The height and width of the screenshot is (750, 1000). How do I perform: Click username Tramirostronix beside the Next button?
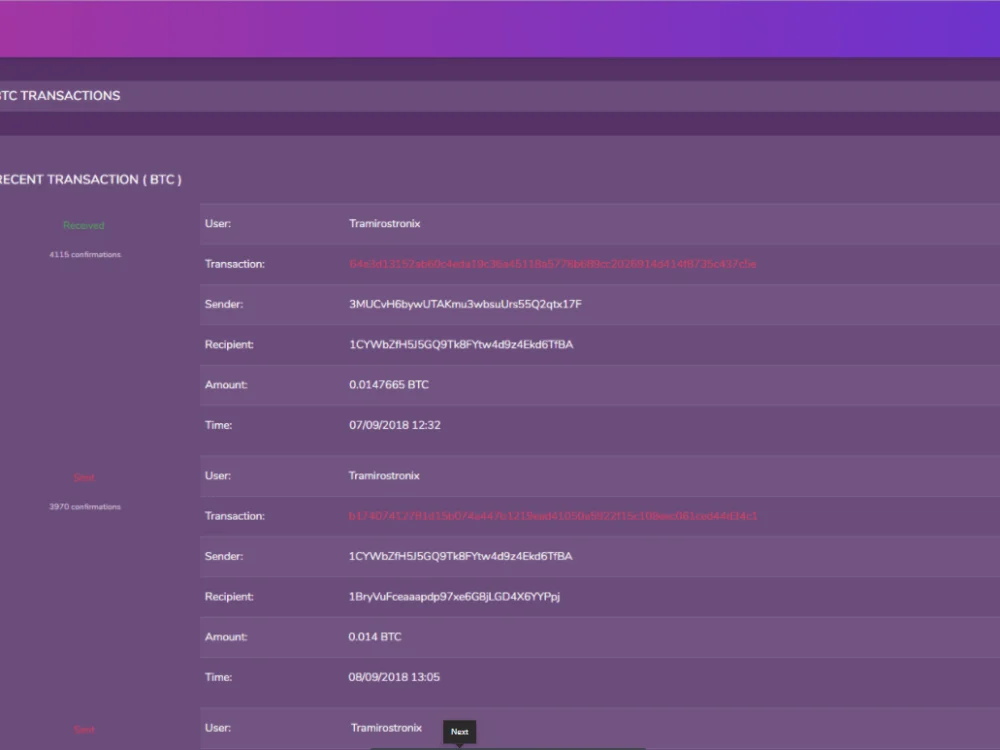point(386,728)
